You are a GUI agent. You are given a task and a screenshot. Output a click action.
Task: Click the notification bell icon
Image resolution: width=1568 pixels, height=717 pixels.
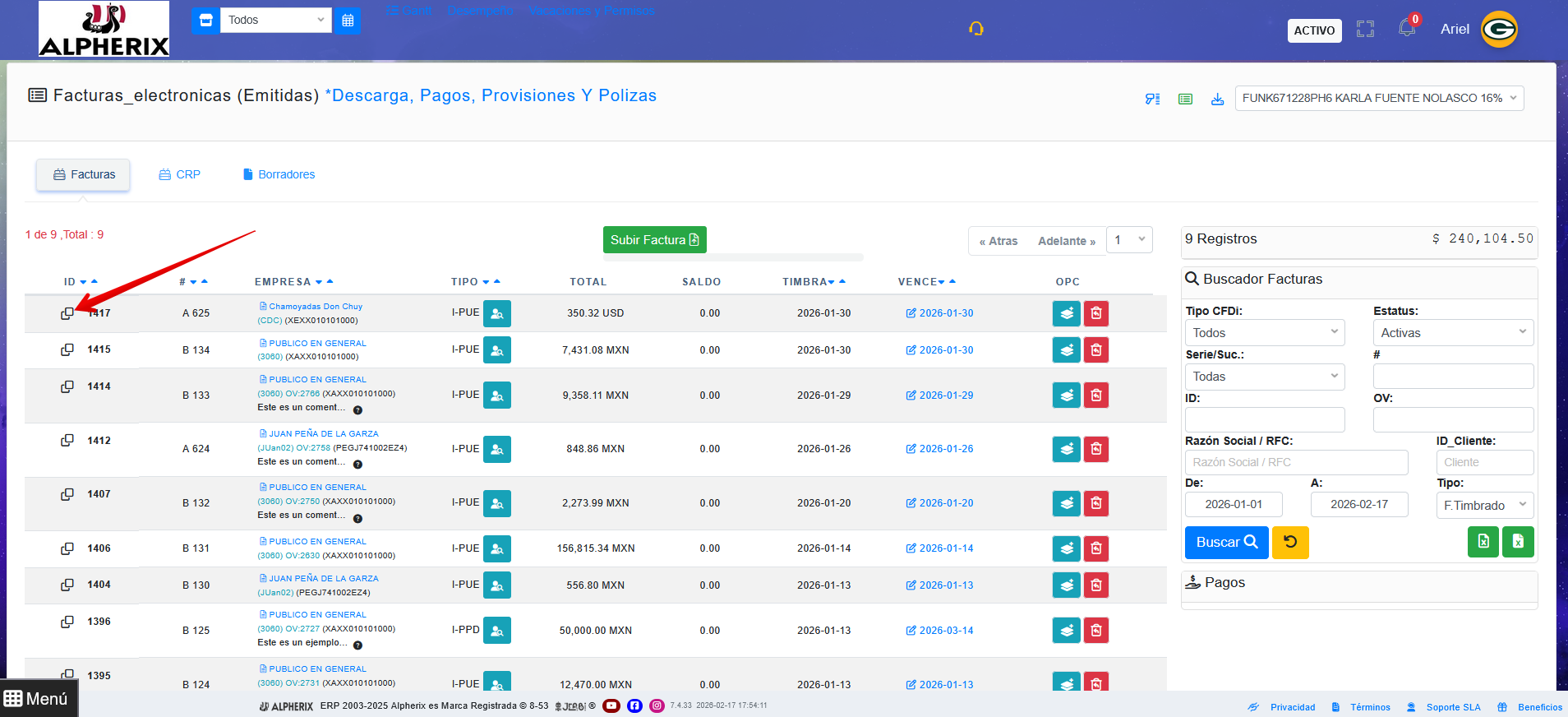1407,29
